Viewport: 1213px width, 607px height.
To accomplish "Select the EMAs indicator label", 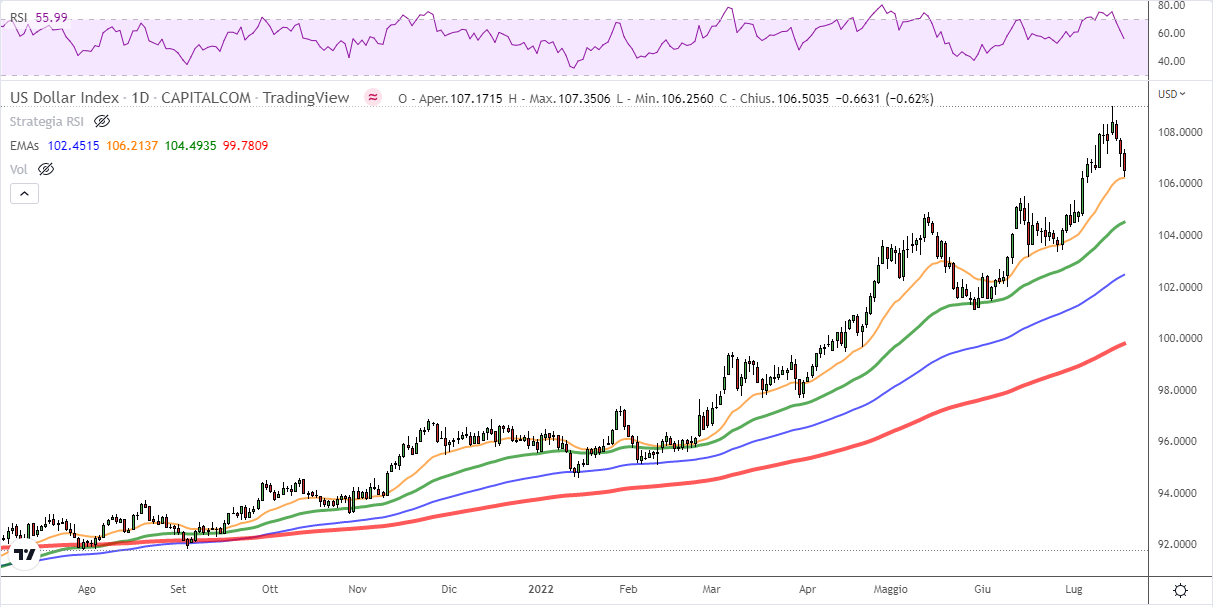I will (26, 146).
